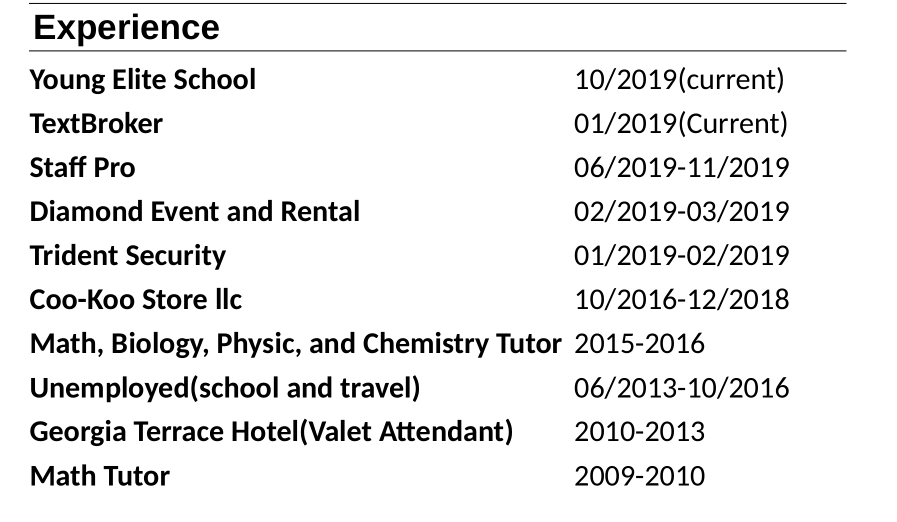
Task: Select the 01/2019-02/2019 date range
Action: click(681, 256)
